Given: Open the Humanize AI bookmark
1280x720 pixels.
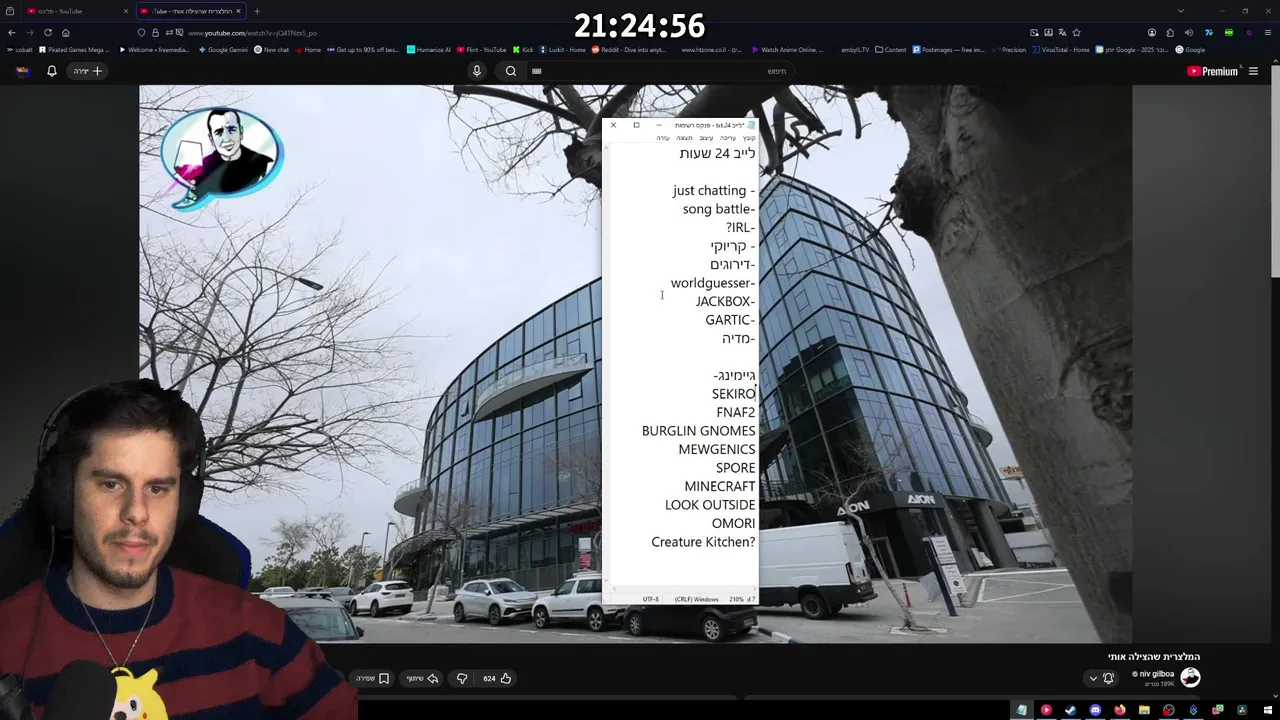Looking at the screenshot, I should click(x=429, y=49).
